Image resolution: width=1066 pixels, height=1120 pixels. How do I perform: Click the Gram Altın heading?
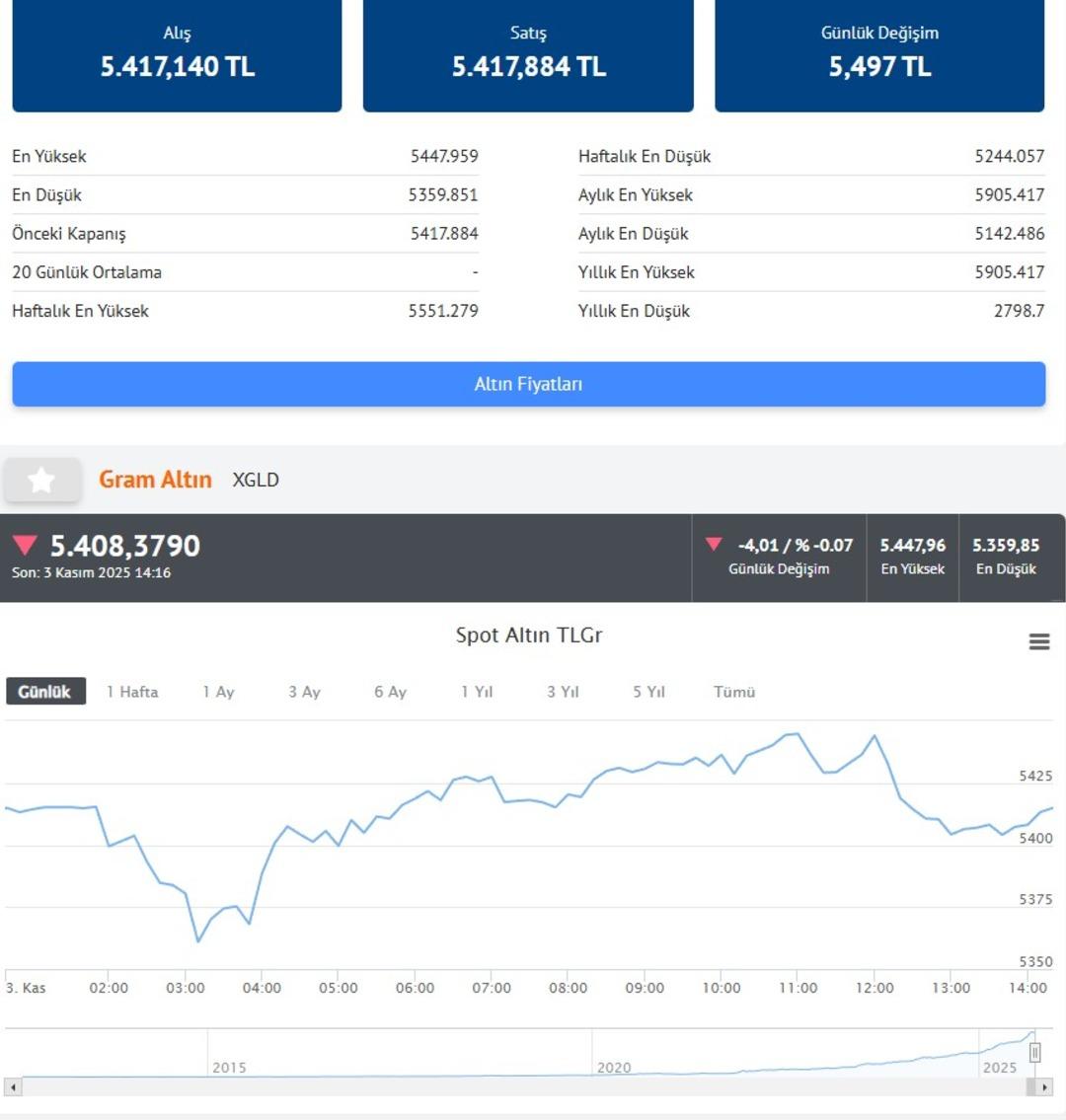click(x=155, y=480)
